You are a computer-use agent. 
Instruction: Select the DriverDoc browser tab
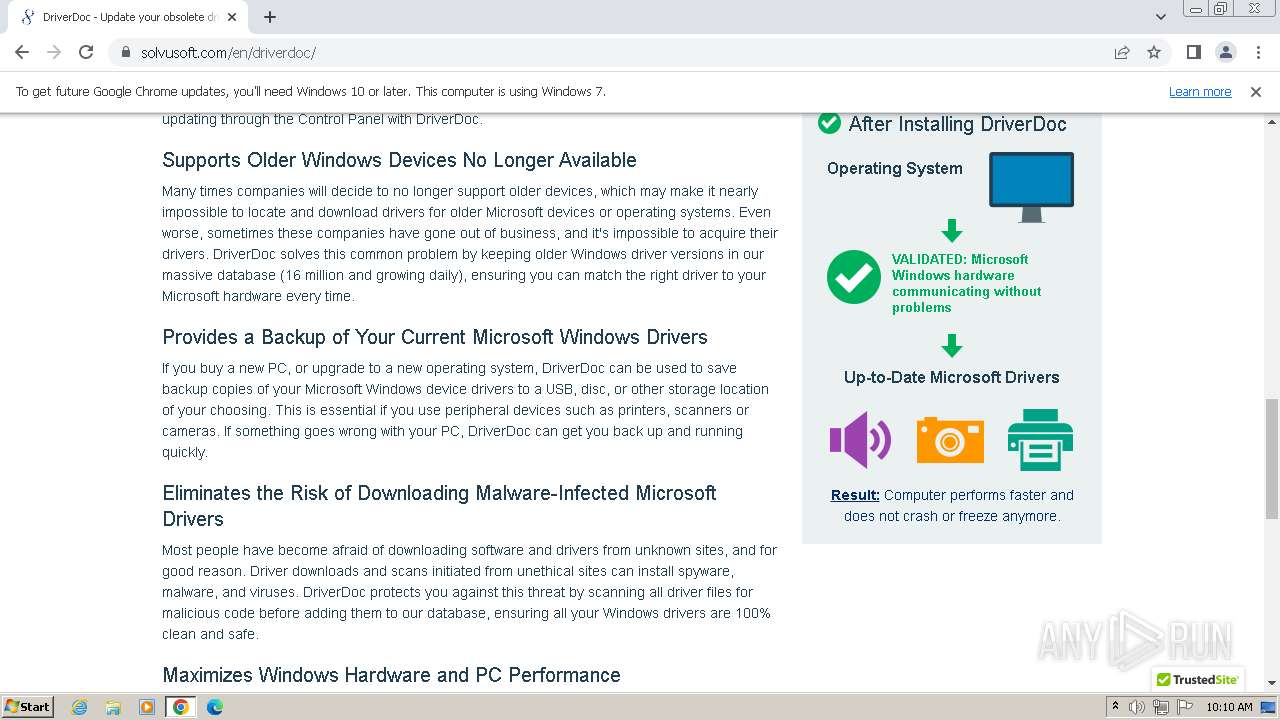130,17
